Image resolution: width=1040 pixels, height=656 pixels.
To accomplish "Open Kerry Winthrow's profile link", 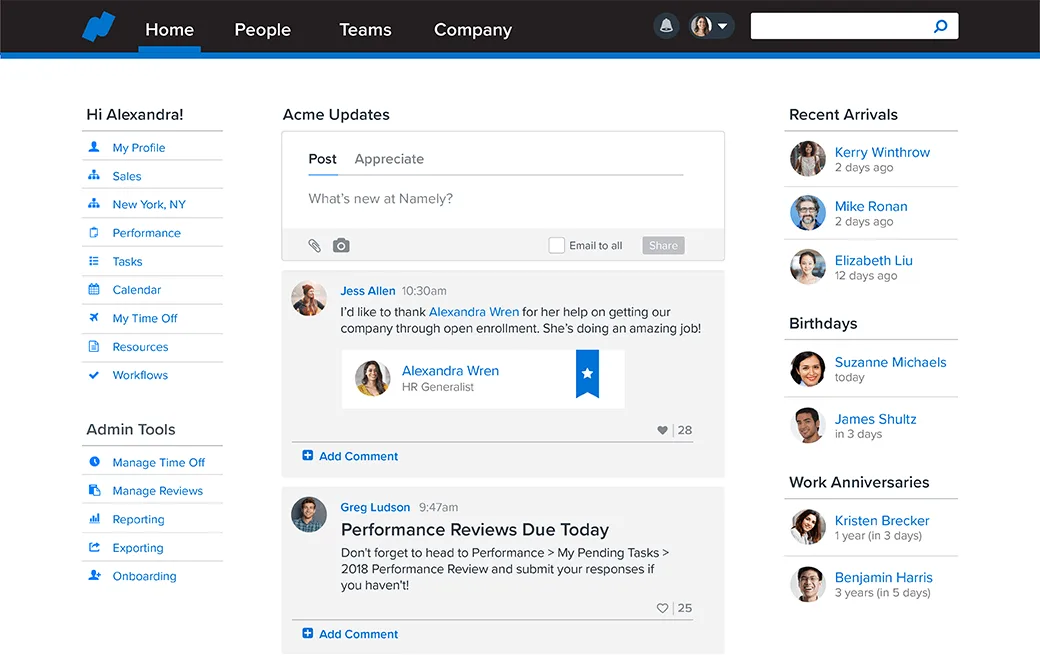I will (882, 153).
